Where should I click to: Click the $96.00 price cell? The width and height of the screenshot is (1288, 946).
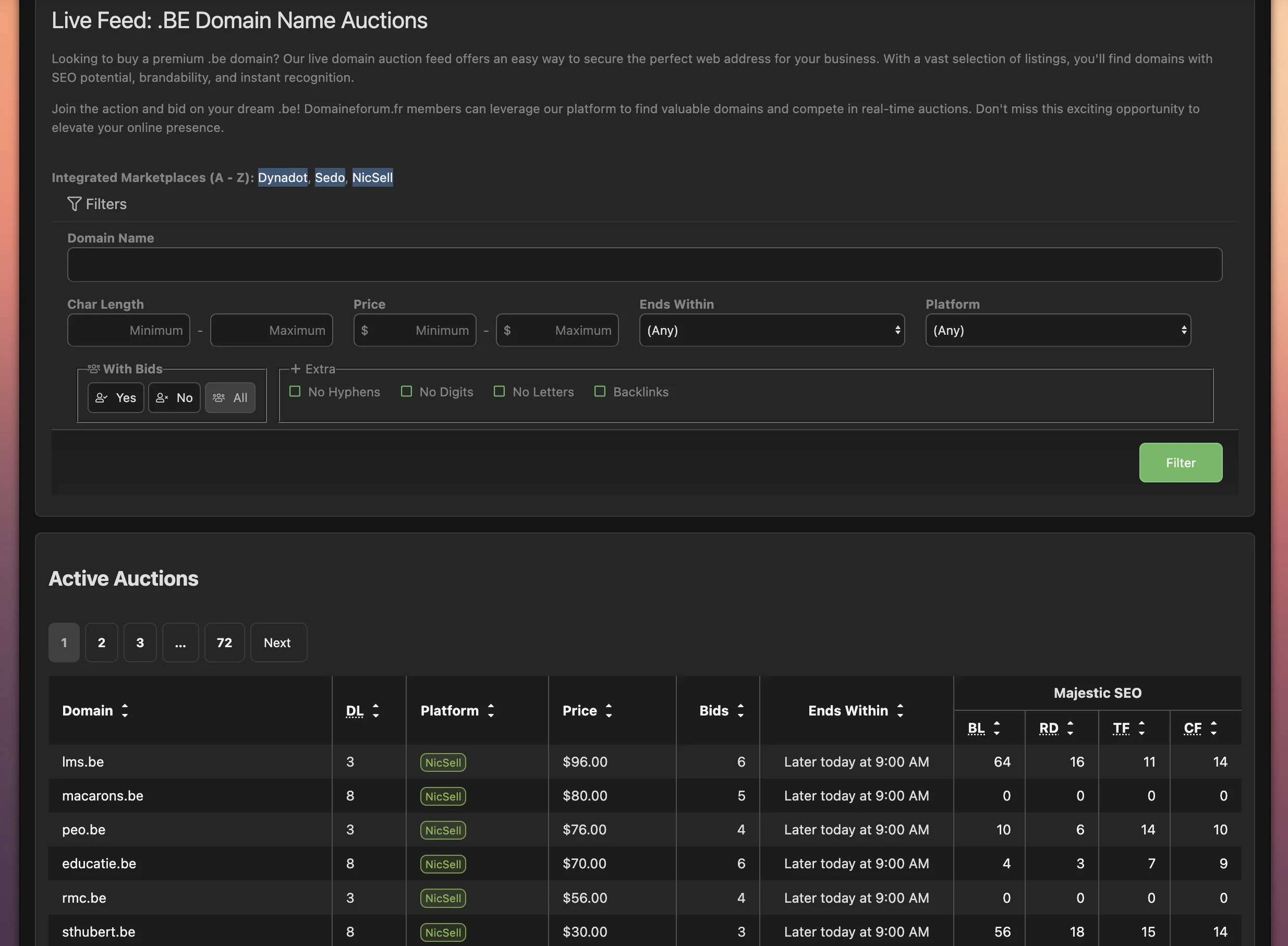coord(585,761)
